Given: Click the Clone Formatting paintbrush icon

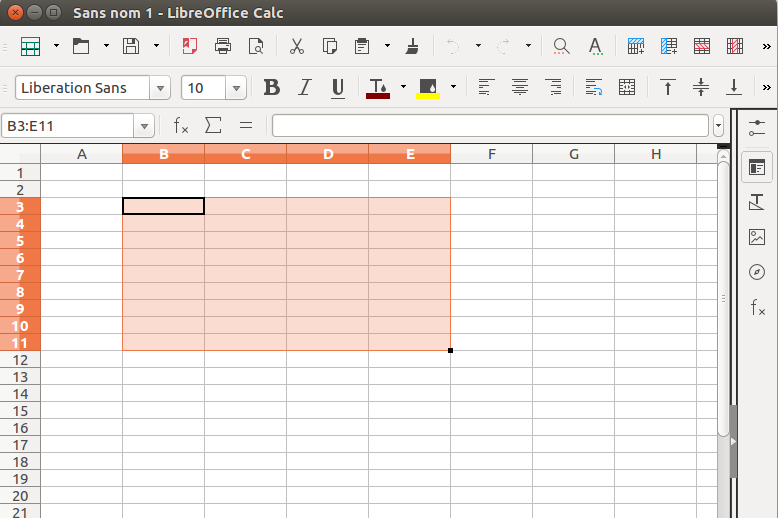Looking at the screenshot, I should click(x=412, y=46).
